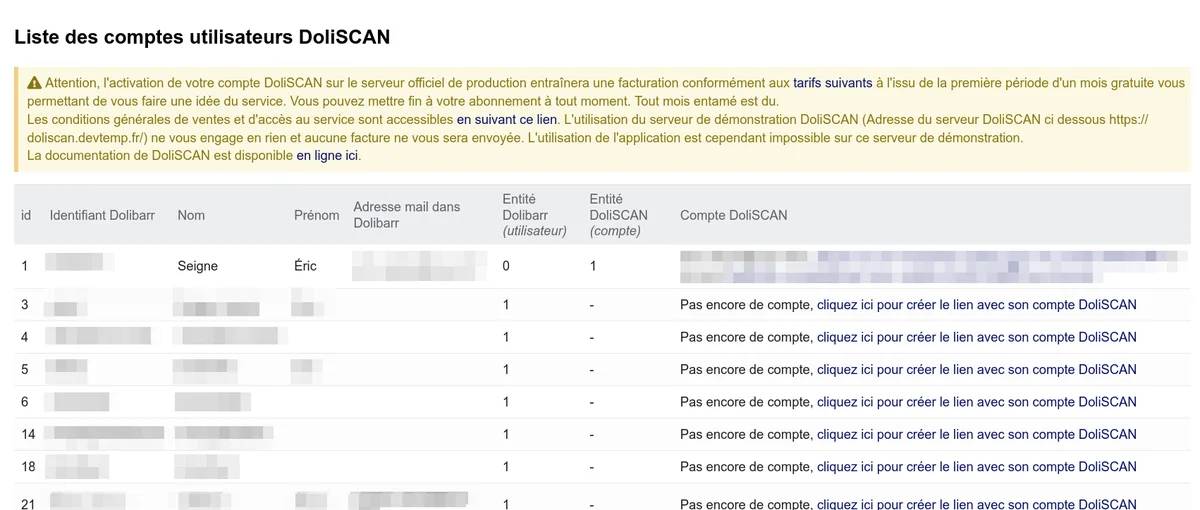The height and width of the screenshot is (510, 1200).
Task: Create DoliSCAN account link for user id 4
Action: click(x=977, y=337)
